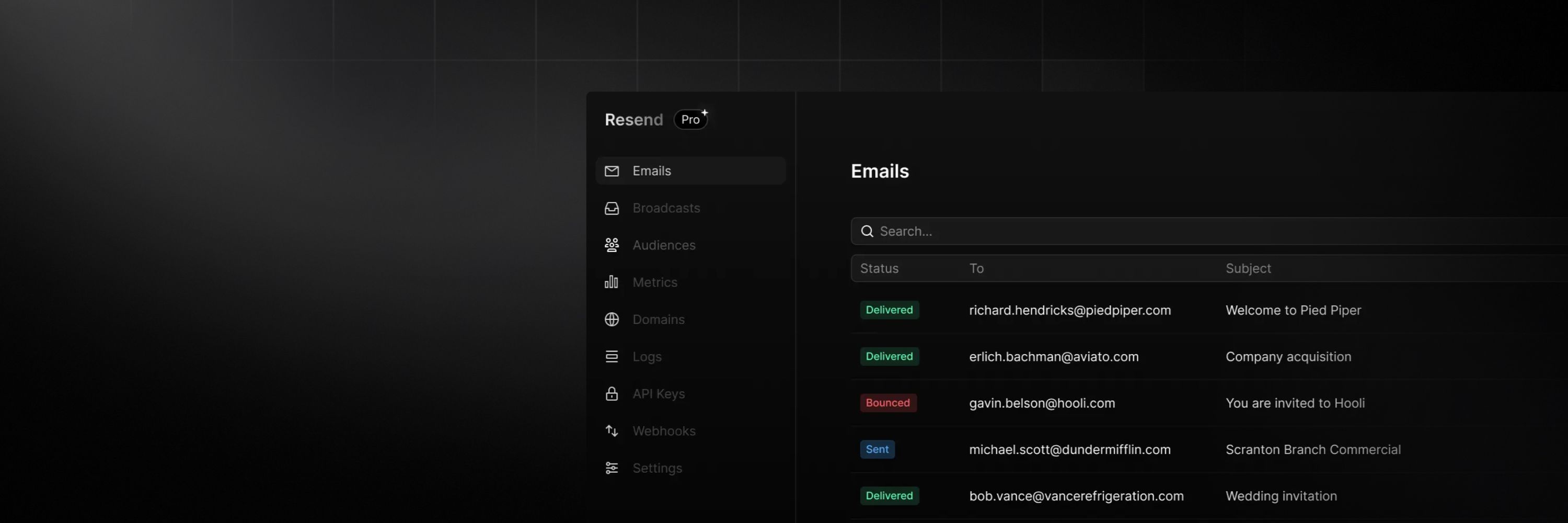
Task: Click subject Welcome to Pied Piper
Action: (1293, 311)
